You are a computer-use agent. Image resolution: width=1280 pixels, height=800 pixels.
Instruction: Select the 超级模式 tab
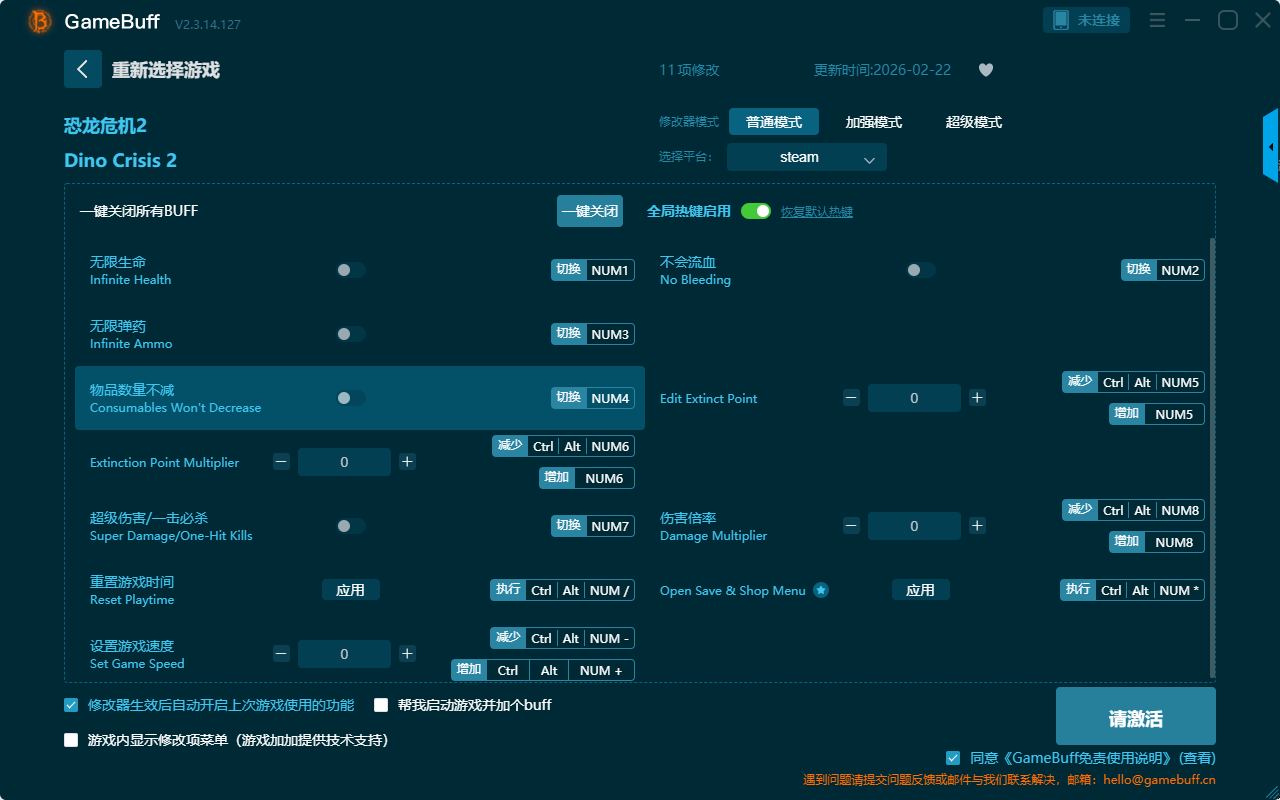(x=973, y=122)
